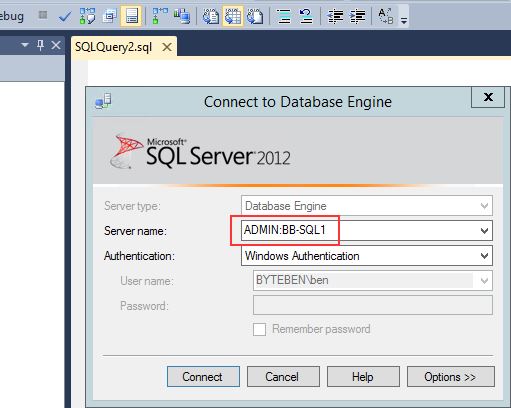The image size is (511, 408).
Task: Click the Connect to Database Engine dialog icon
Action: click(103, 101)
